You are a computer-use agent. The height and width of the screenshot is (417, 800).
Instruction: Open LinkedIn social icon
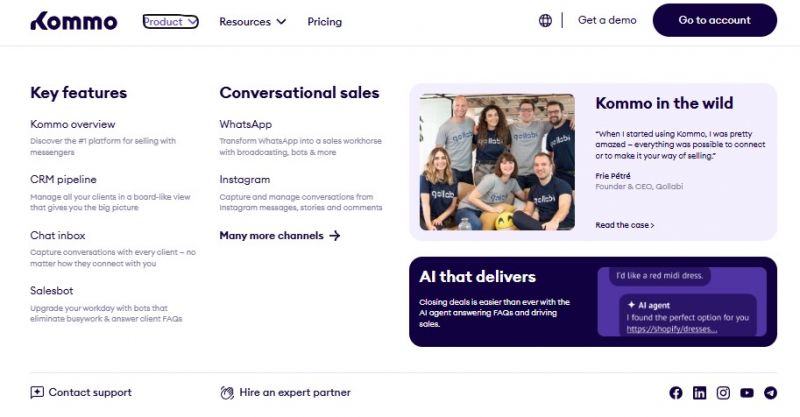point(699,393)
